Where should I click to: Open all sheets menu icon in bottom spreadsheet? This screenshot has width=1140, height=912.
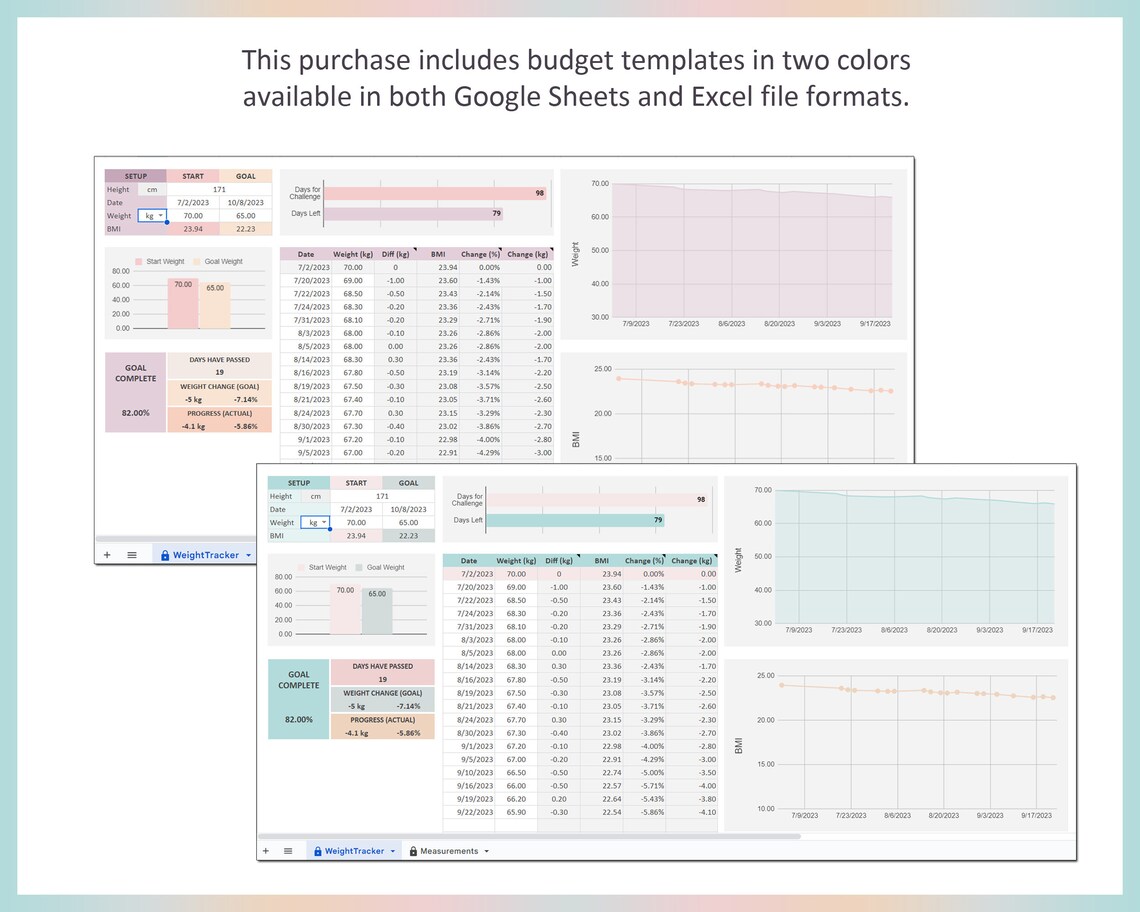click(x=289, y=851)
